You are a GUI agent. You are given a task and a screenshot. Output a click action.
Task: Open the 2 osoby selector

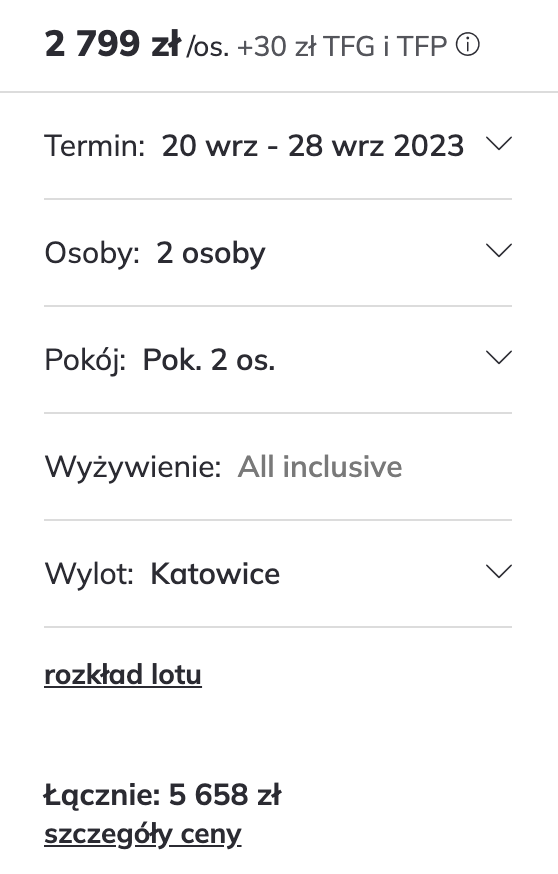click(211, 254)
